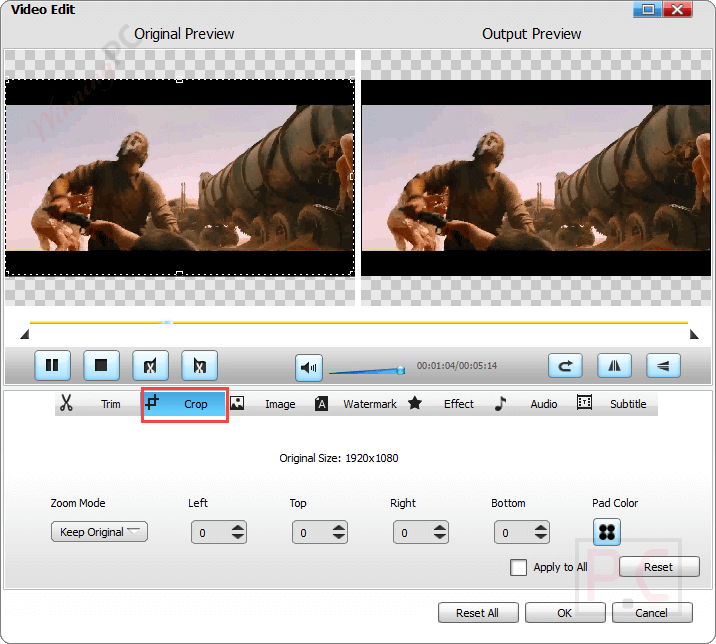This screenshot has width=716, height=644.
Task: Click the timeline playhead position
Action: coord(166,322)
